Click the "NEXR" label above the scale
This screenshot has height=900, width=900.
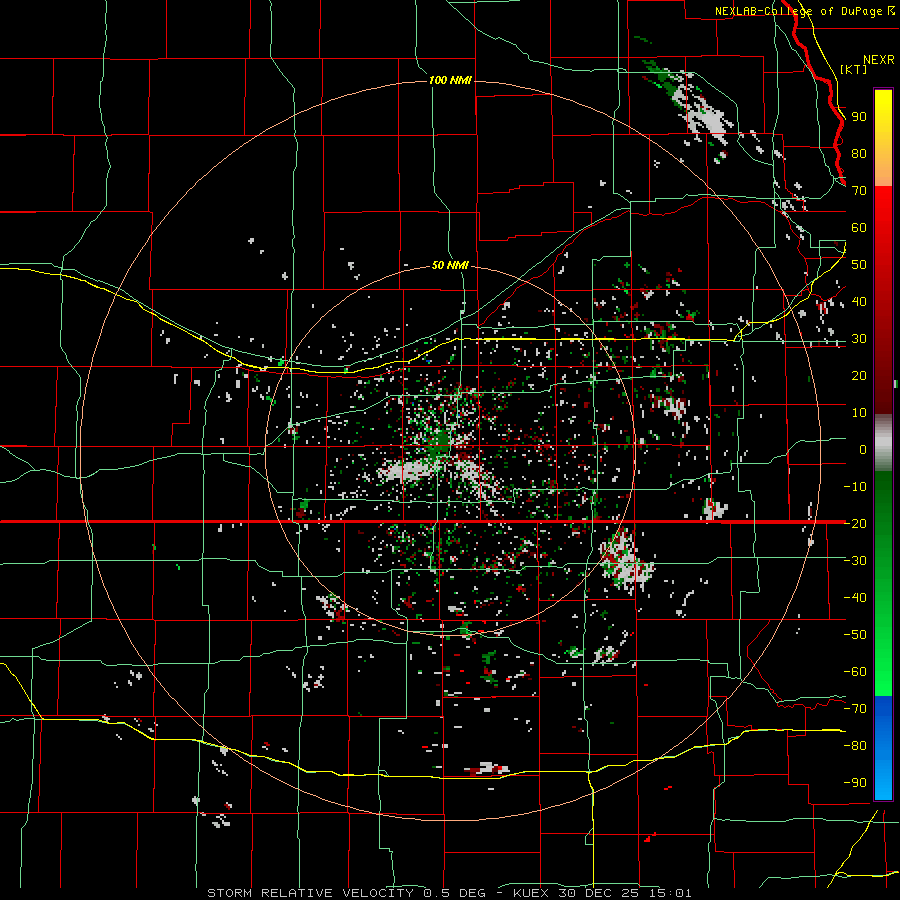pos(879,60)
